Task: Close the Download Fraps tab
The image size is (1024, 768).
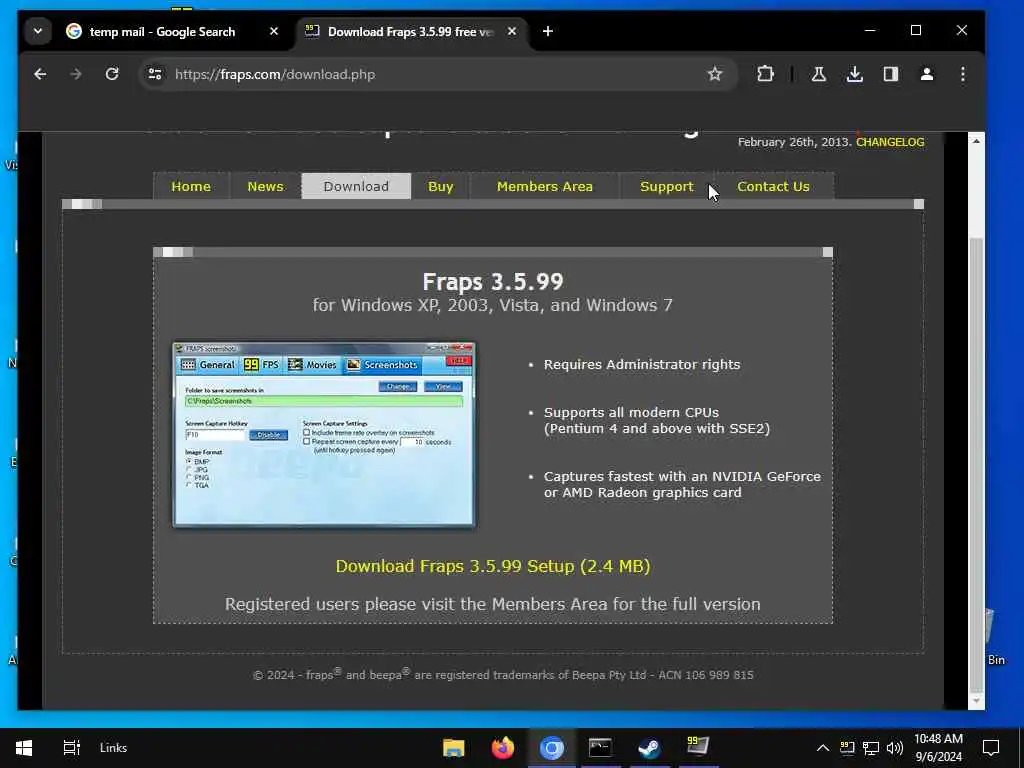Action: tap(512, 31)
